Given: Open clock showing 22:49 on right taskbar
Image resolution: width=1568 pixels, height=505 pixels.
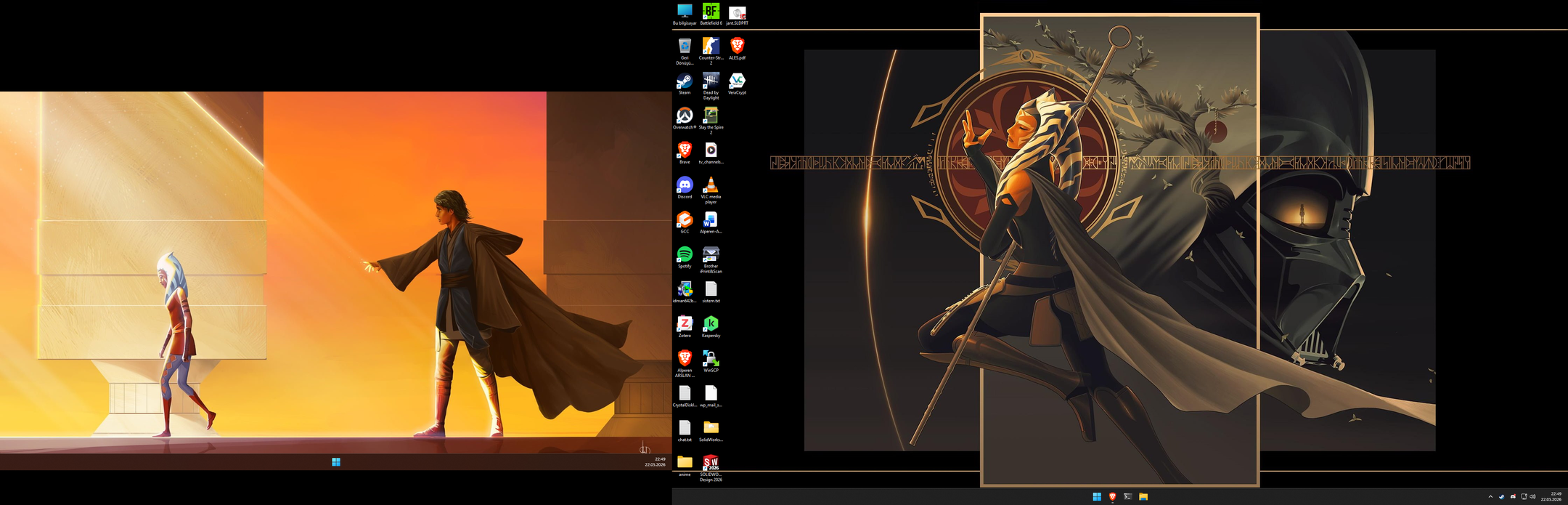Looking at the screenshot, I should pos(1551,497).
